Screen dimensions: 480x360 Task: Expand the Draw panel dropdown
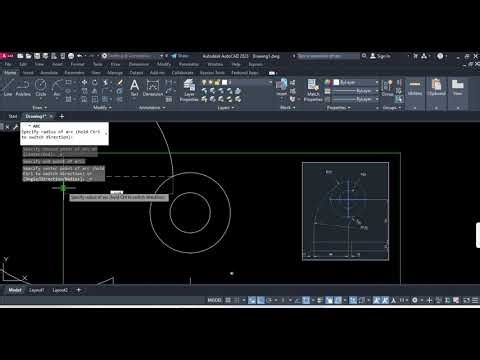tap(39, 108)
